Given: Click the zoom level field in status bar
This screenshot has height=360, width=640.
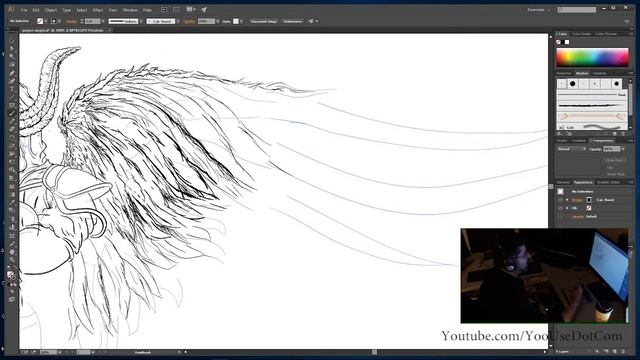Looking at the screenshot, I should pos(48,352).
